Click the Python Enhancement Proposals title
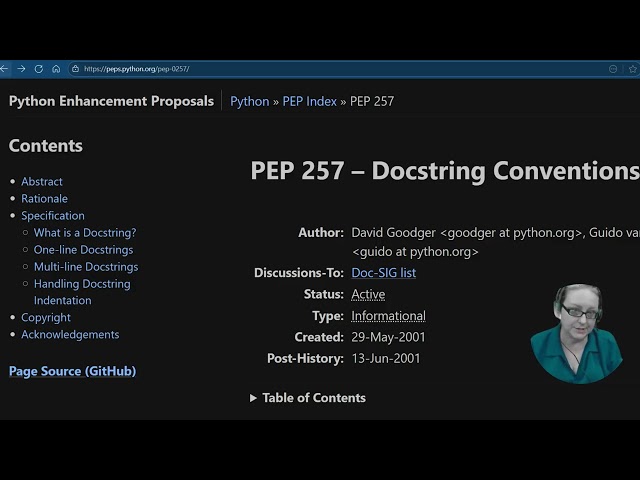The height and width of the screenshot is (480, 640). [x=111, y=101]
